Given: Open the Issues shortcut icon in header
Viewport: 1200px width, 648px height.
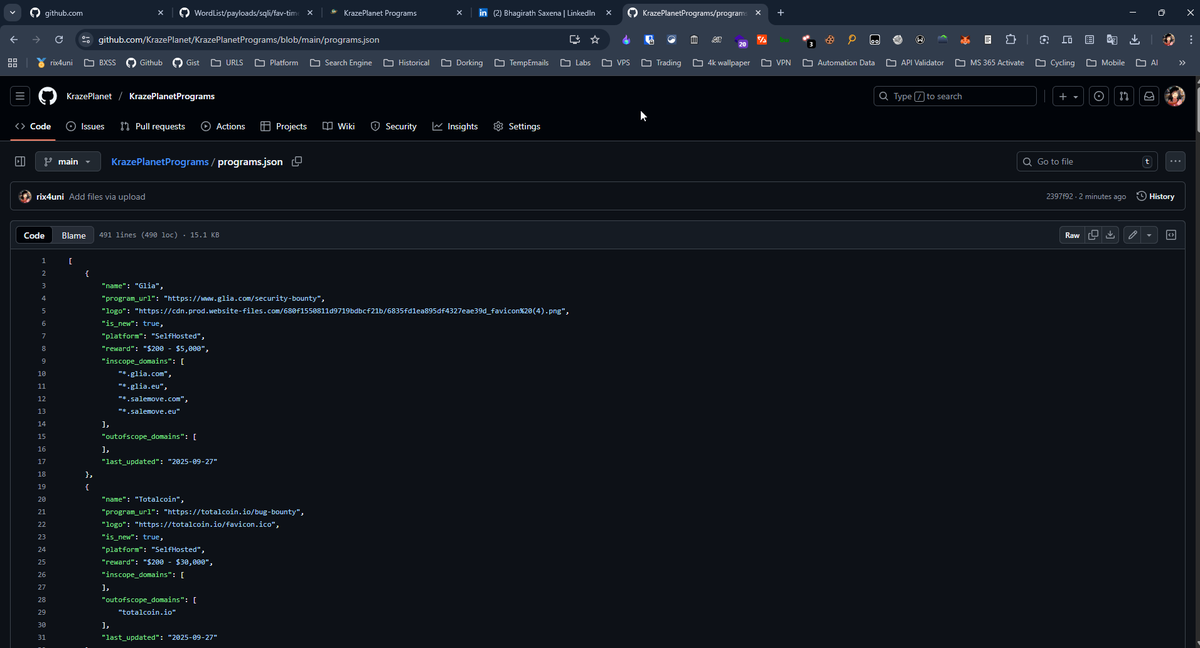Looking at the screenshot, I should 1099,96.
